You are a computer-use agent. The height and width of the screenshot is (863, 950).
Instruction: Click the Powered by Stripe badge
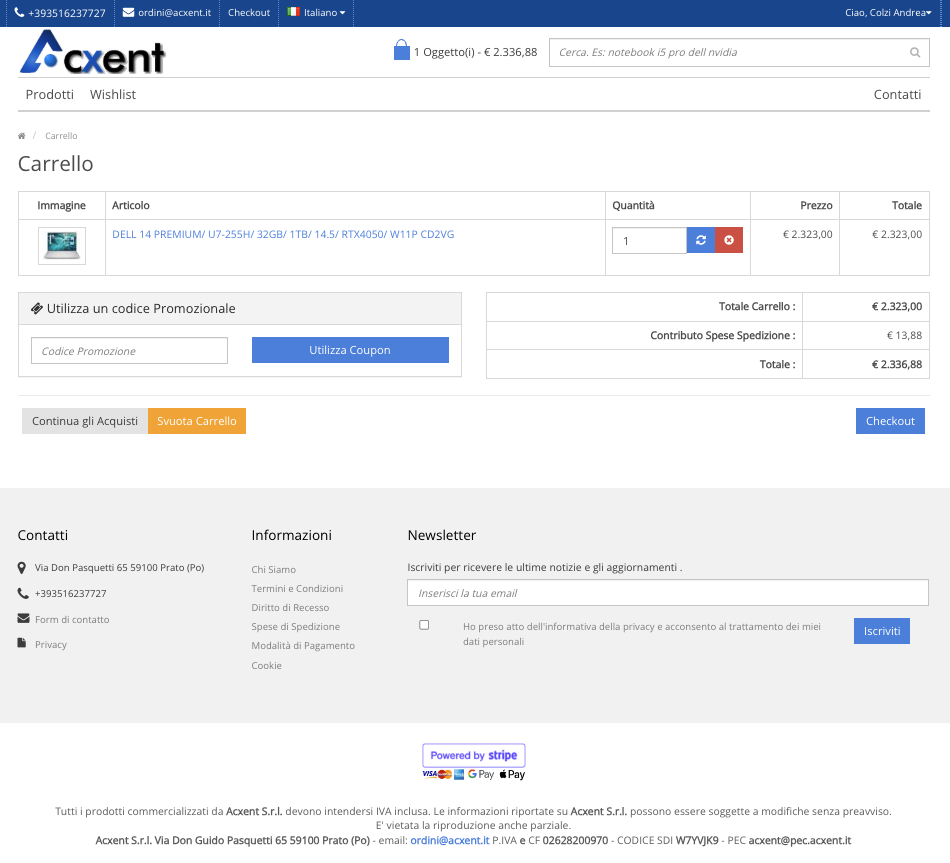coord(474,755)
